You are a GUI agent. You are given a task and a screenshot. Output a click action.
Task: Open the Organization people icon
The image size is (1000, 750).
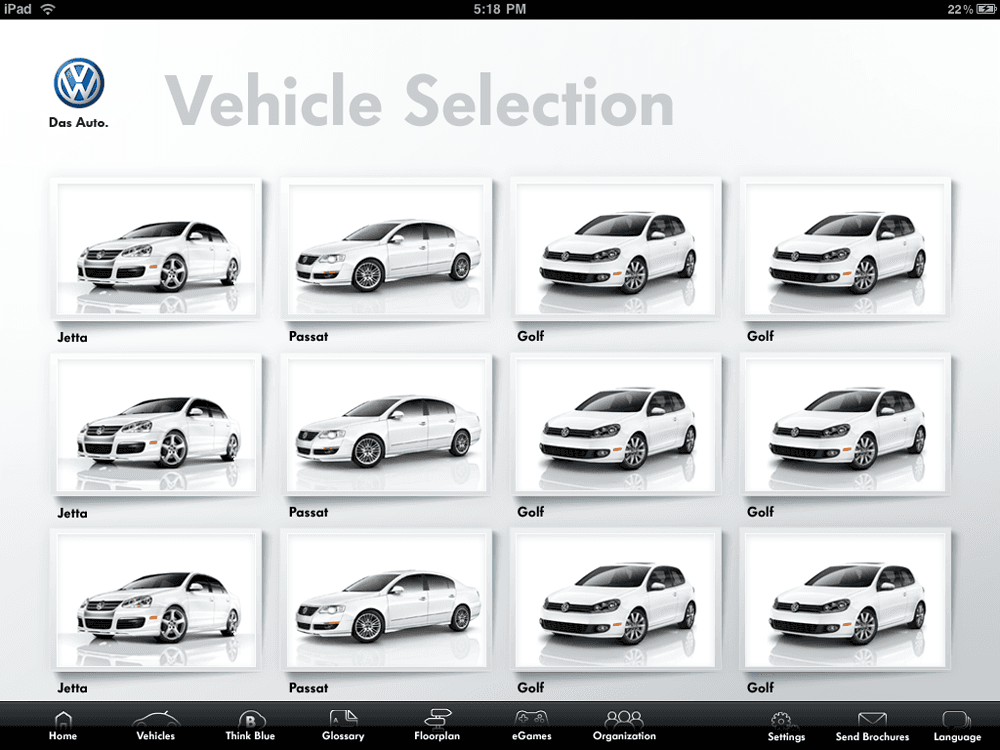click(x=624, y=720)
